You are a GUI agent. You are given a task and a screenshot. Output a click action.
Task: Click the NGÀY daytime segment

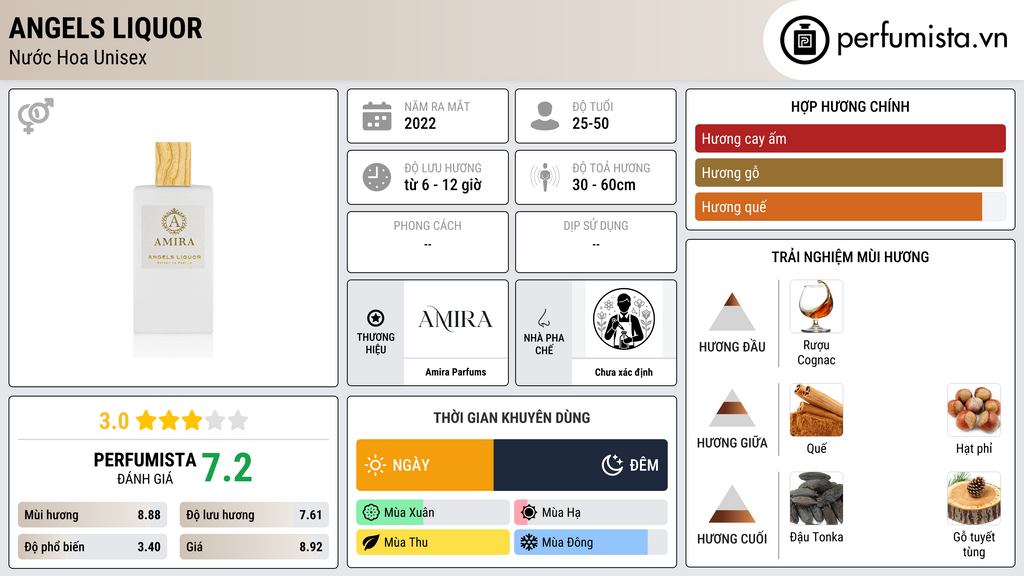[424, 465]
